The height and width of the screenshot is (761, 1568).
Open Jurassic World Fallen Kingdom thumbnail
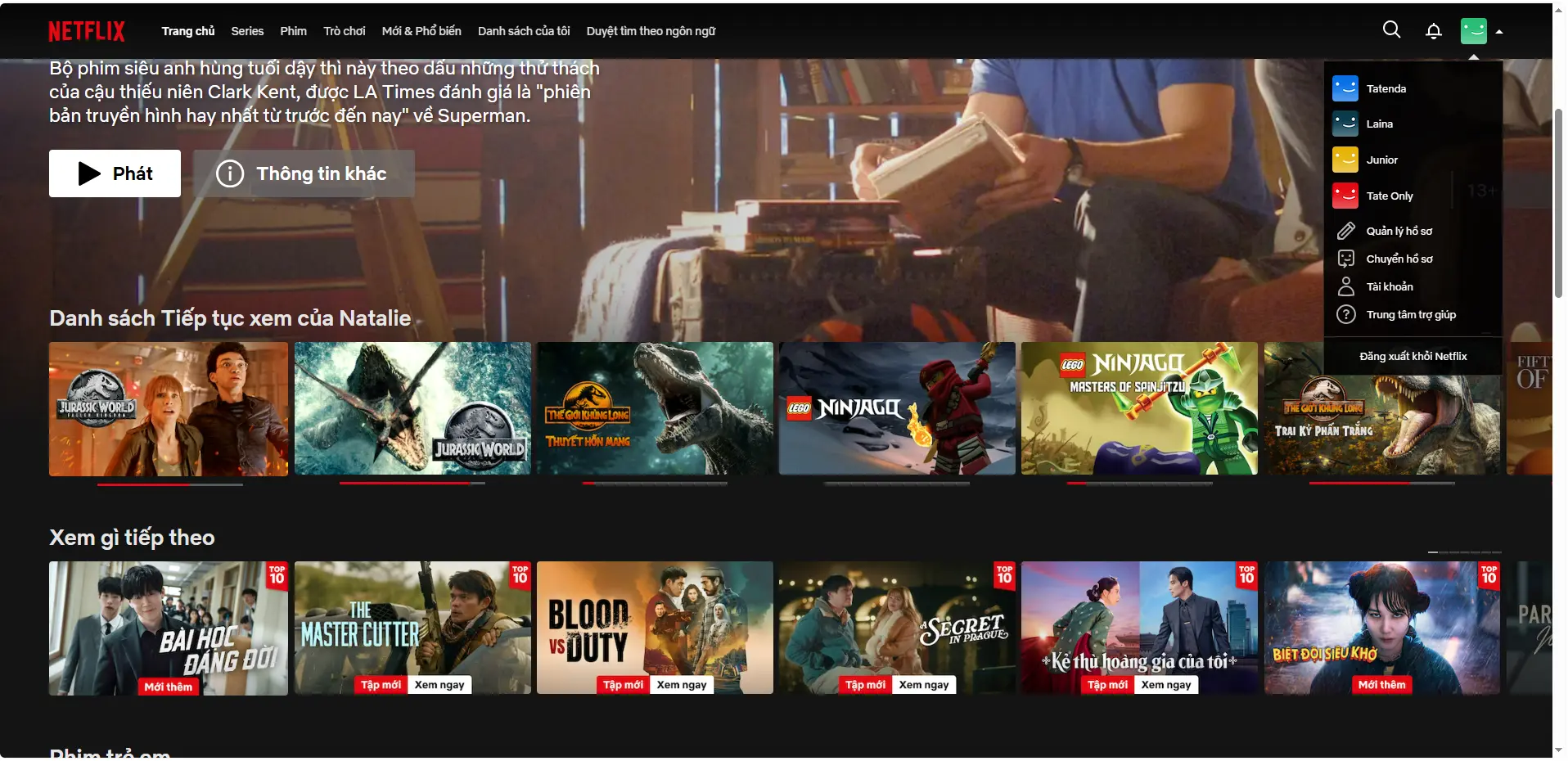coord(169,409)
